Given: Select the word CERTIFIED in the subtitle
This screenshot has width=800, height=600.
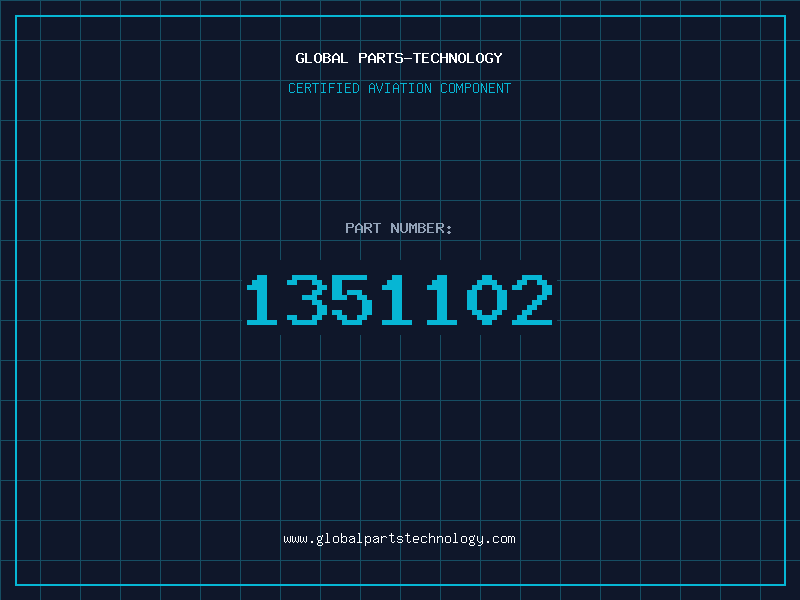Looking at the screenshot, I should pos(324,88).
